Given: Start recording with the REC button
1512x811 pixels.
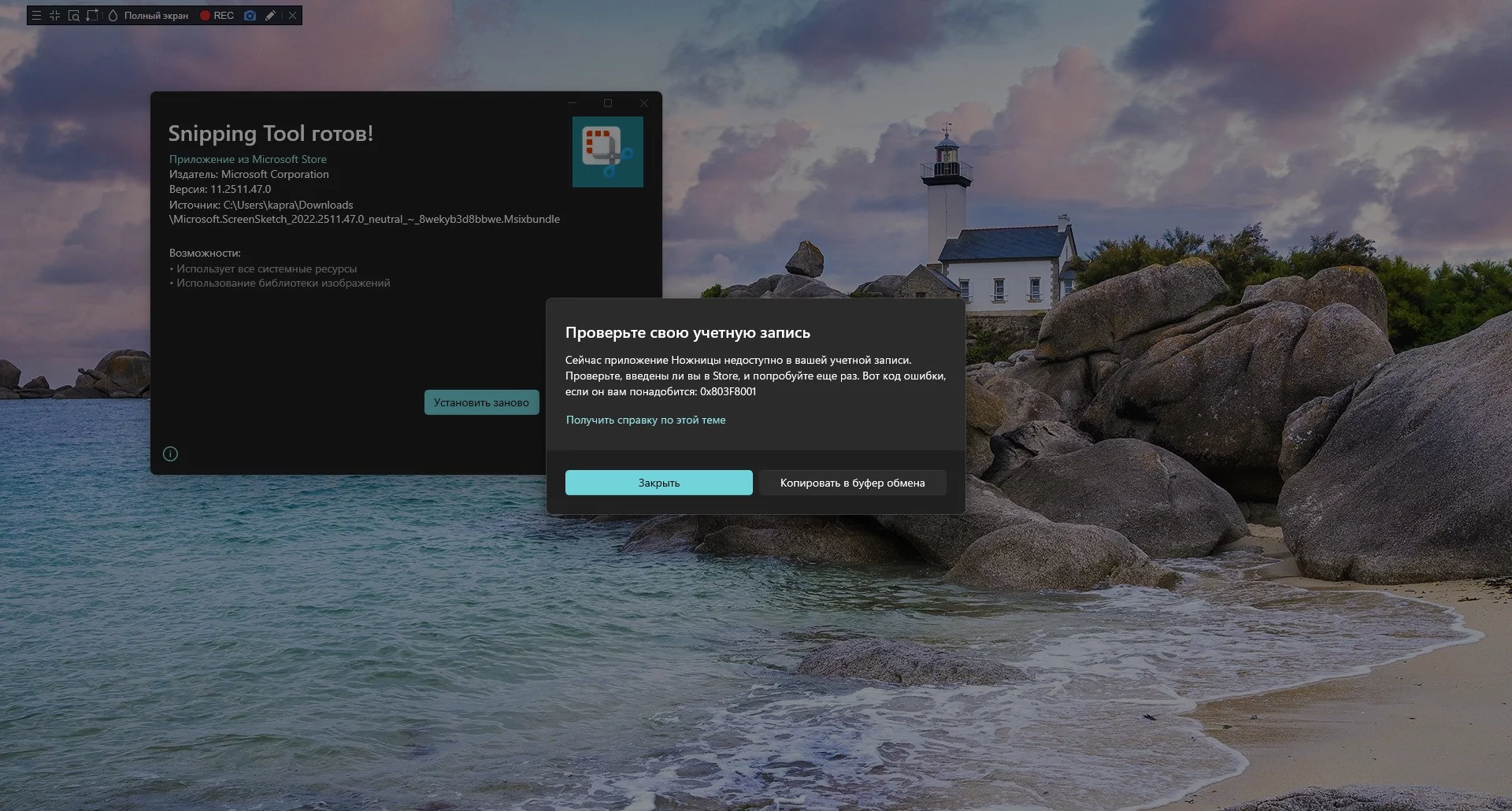Looking at the screenshot, I should tap(217, 16).
